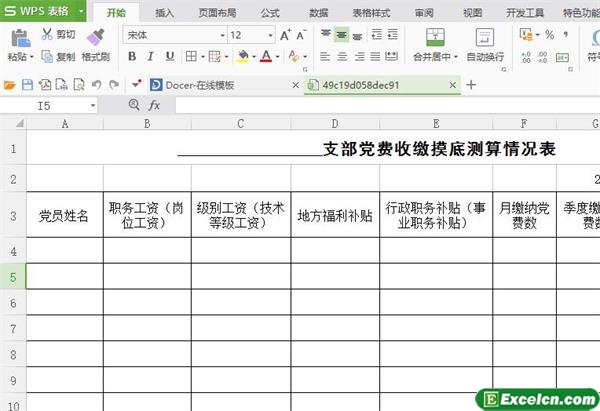This screenshot has width=600, height=411.
Task: Open file with the folder icon
Action: (10, 86)
